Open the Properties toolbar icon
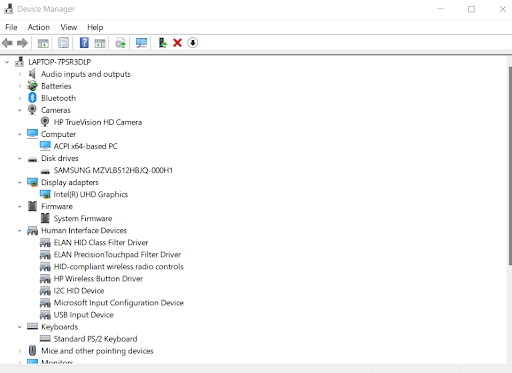The width and height of the screenshot is (512, 373). click(63, 43)
